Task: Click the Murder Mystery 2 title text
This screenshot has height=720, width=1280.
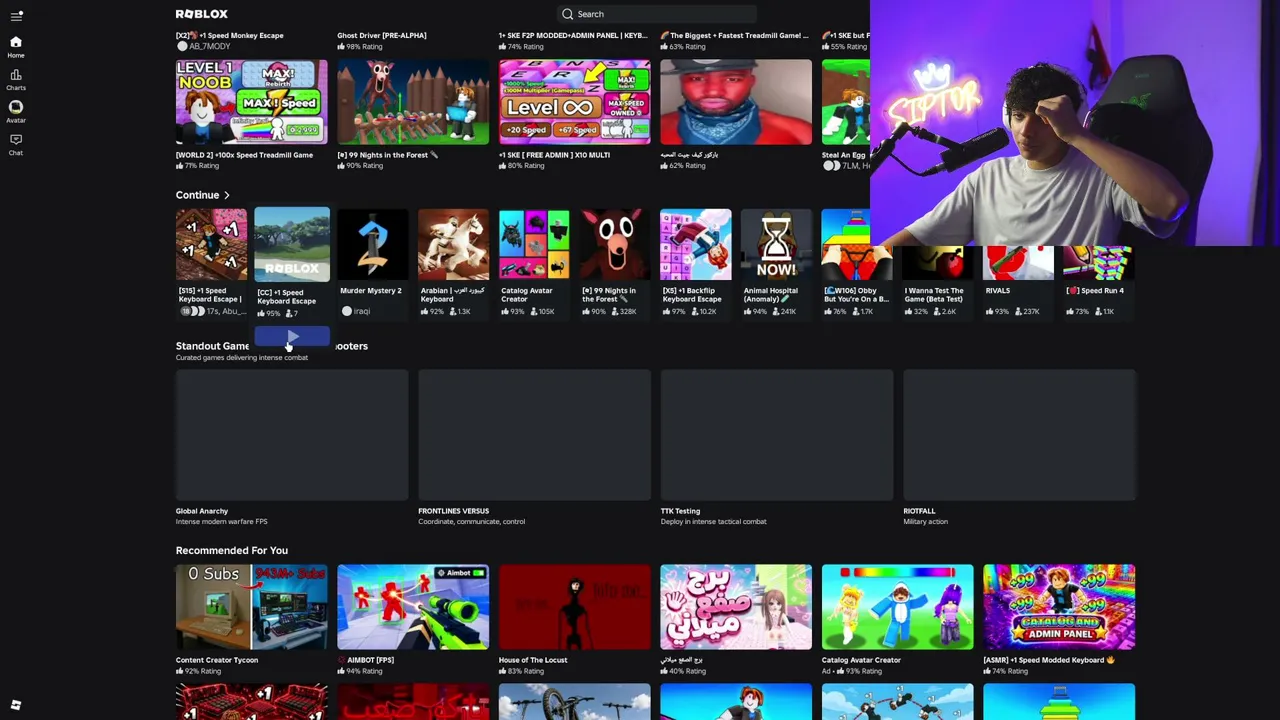Action: 371,291
